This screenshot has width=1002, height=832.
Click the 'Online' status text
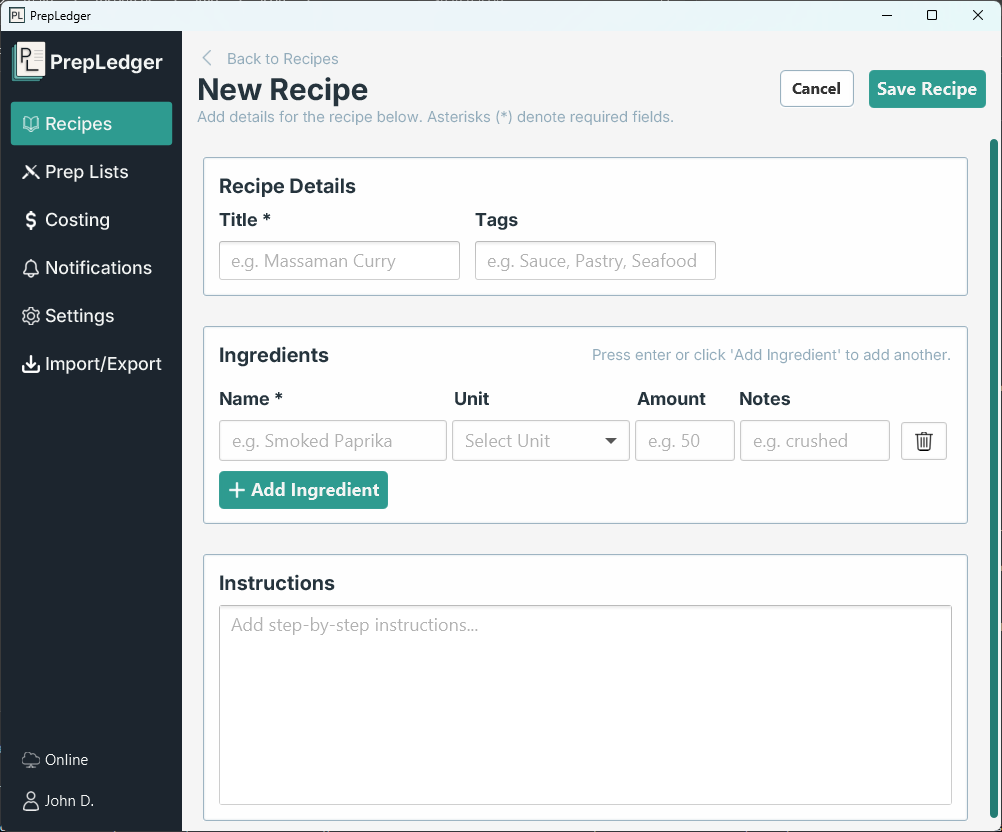tap(66, 760)
